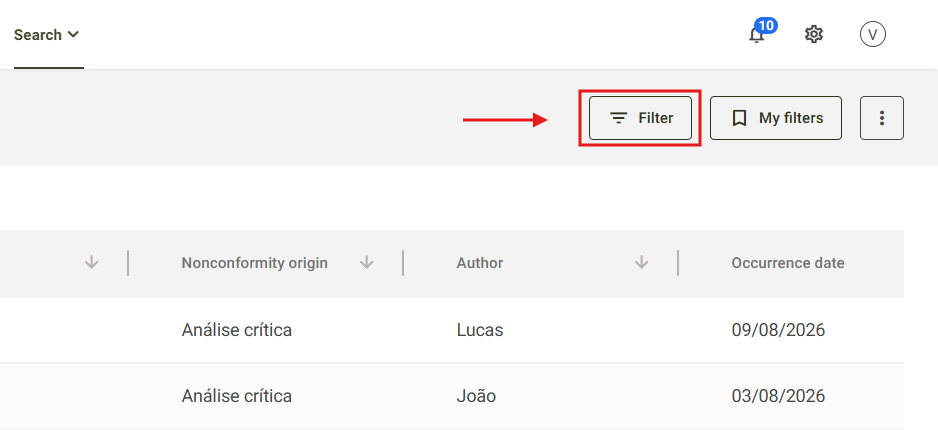Open the settings gear icon
938x430 pixels.
(814, 35)
